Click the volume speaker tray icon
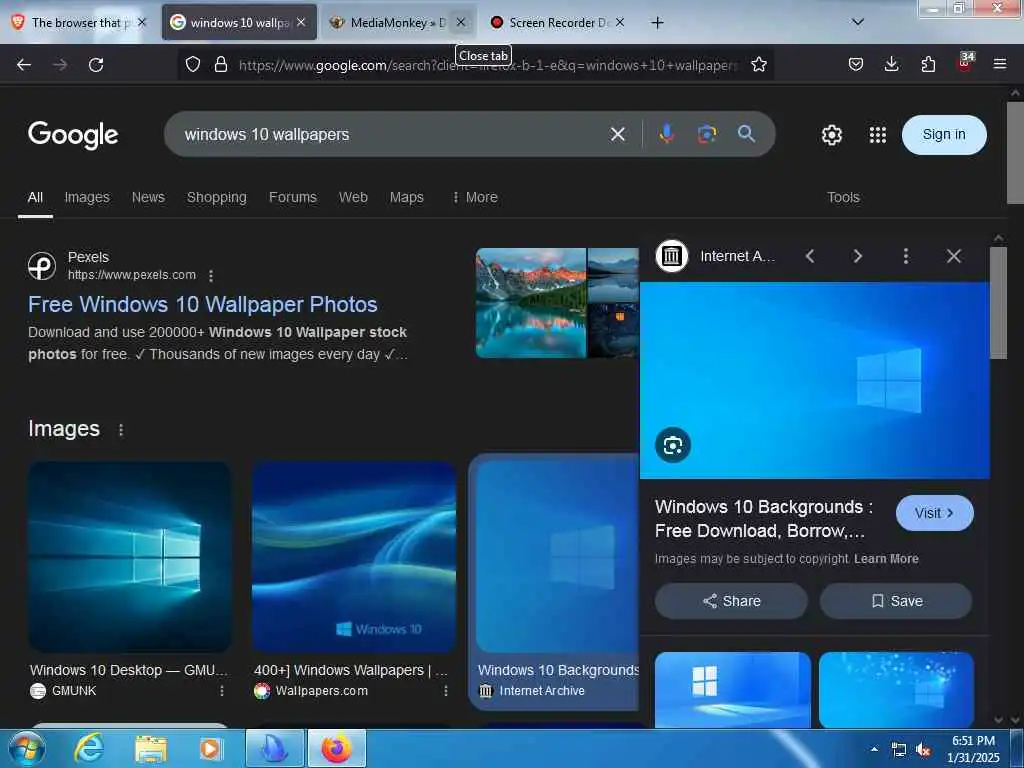This screenshot has width=1024, height=768. click(923, 750)
